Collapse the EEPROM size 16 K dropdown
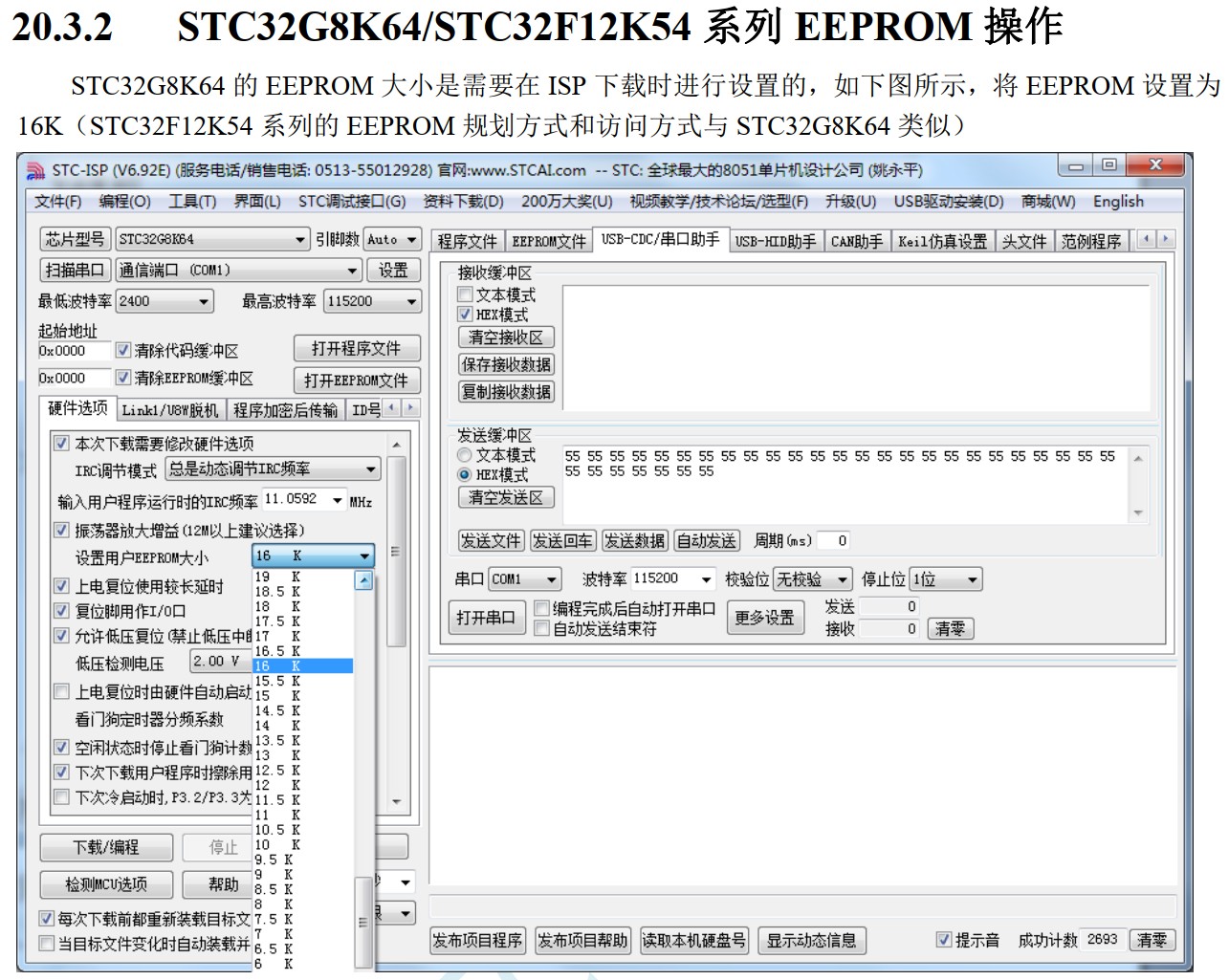The image size is (1229, 980). (x=364, y=555)
